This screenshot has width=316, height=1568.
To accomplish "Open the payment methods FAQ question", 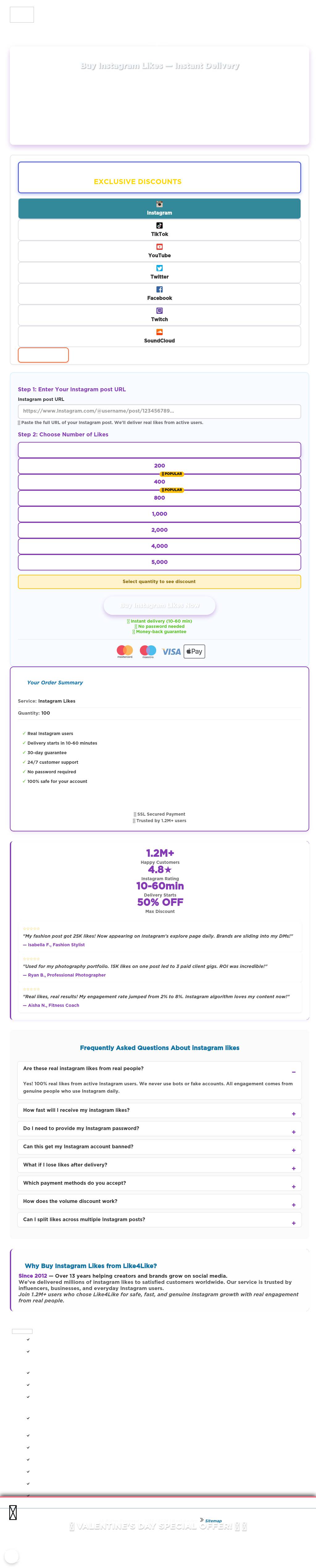I will [x=293, y=1186].
